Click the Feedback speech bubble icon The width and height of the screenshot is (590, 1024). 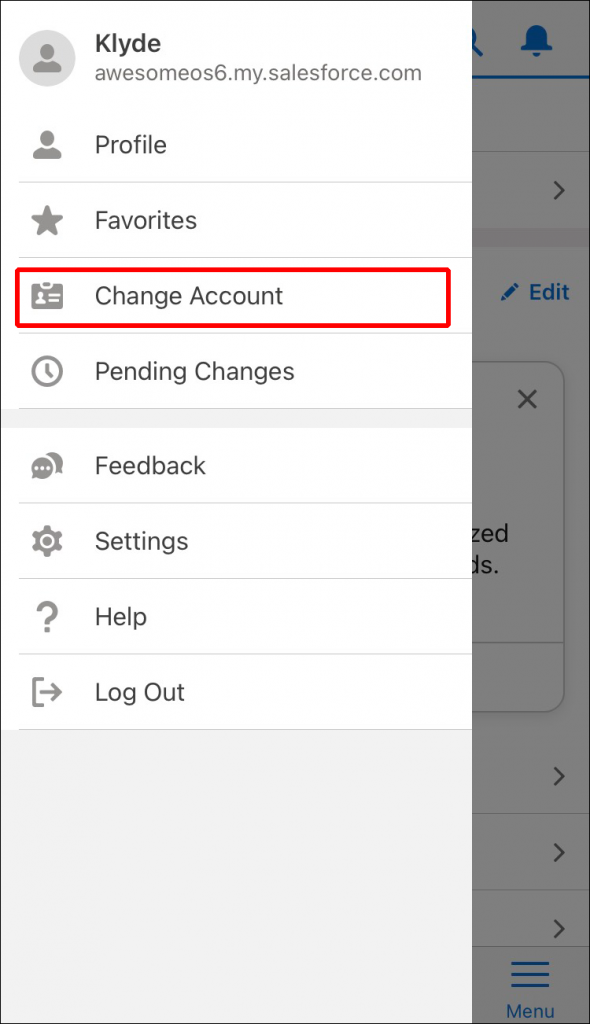pos(47,465)
